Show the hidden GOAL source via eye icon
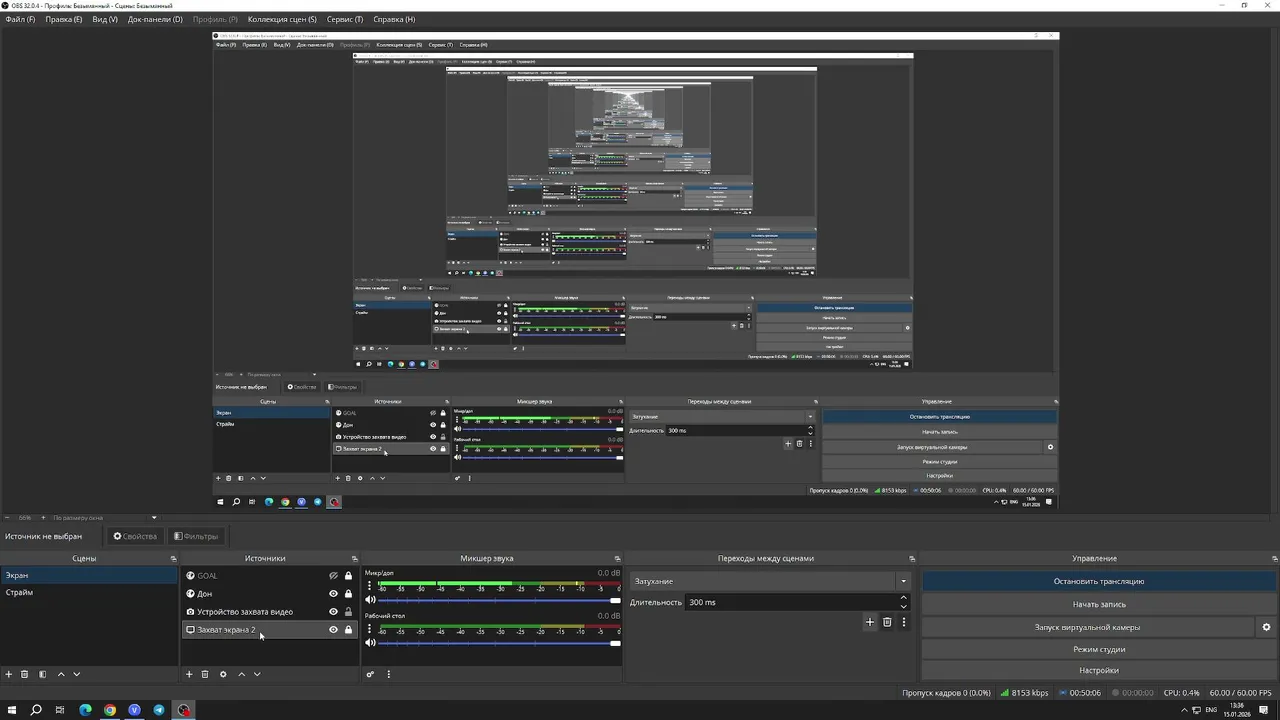1280x720 pixels. (333, 576)
